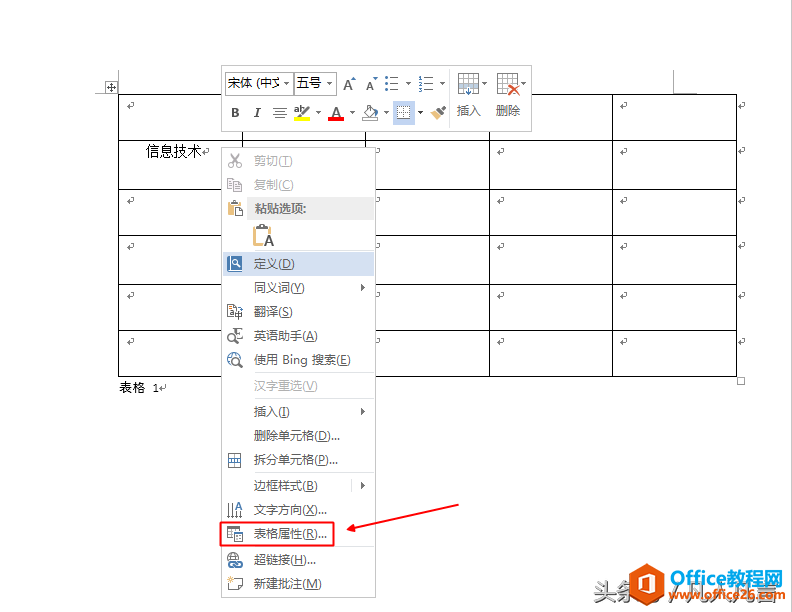This screenshot has width=792, height=612.
Task: Click the center align icon
Action: pyautogui.click(x=279, y=113)
